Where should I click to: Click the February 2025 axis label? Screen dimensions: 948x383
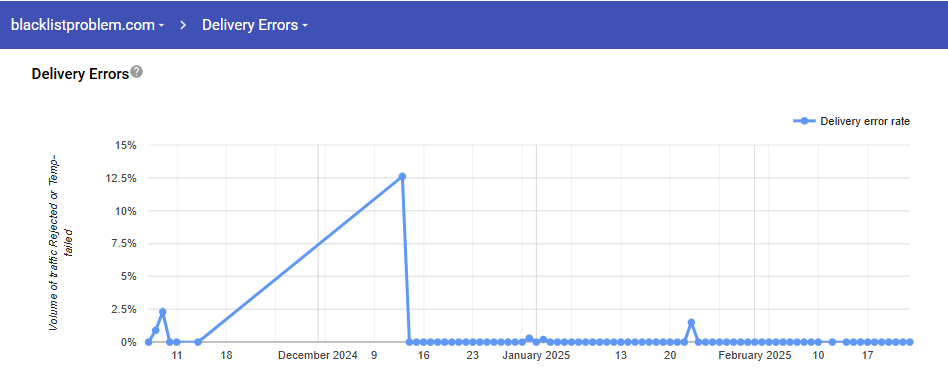(755, 356)
